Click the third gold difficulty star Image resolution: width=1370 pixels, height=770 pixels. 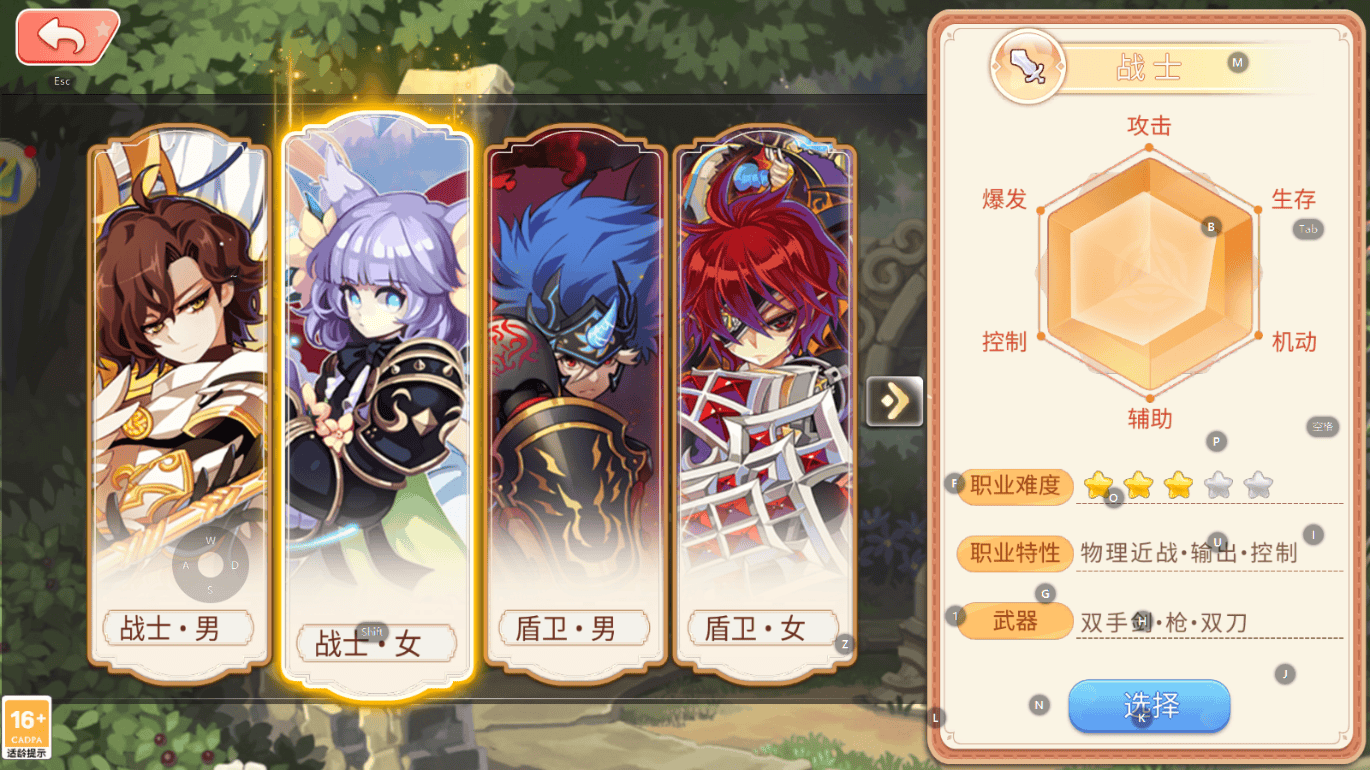[x=1178, y=486]
